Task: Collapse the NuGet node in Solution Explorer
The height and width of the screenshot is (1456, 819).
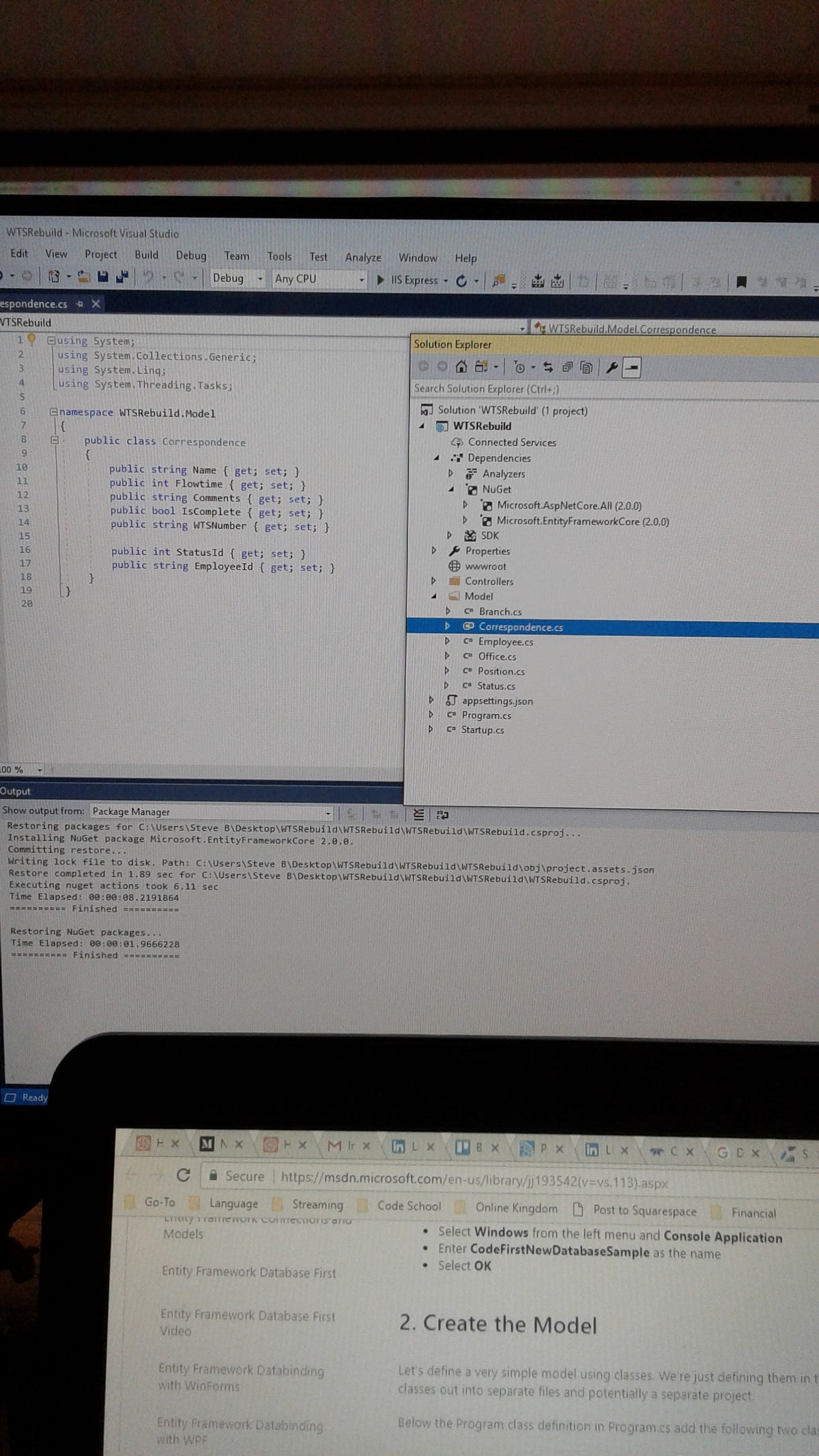Action: click(451, 489)
